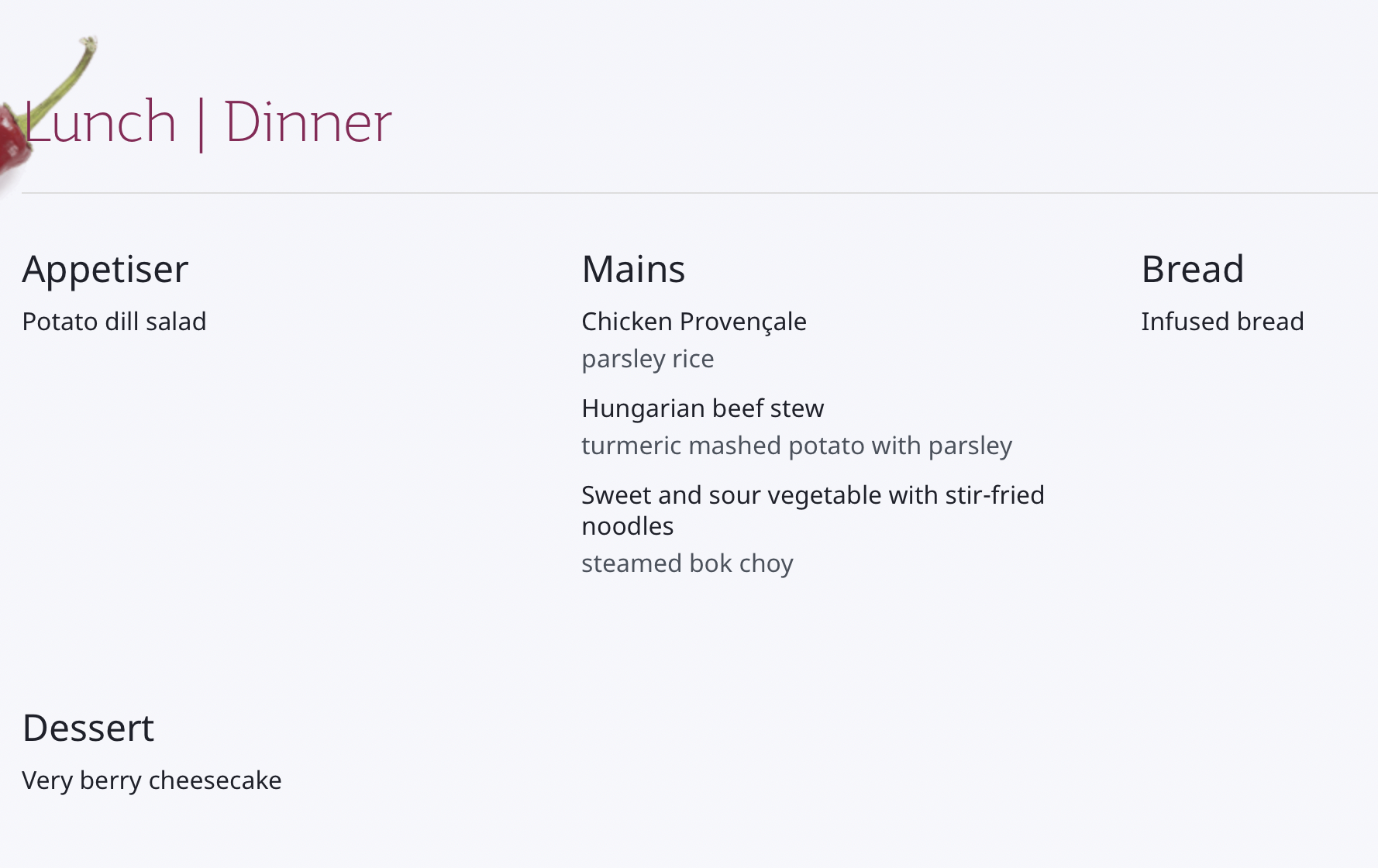This screenshot has height=868, width=1378.
Task: Select Sweet and sour vegetable noodles item
Action: click(813, 511)
